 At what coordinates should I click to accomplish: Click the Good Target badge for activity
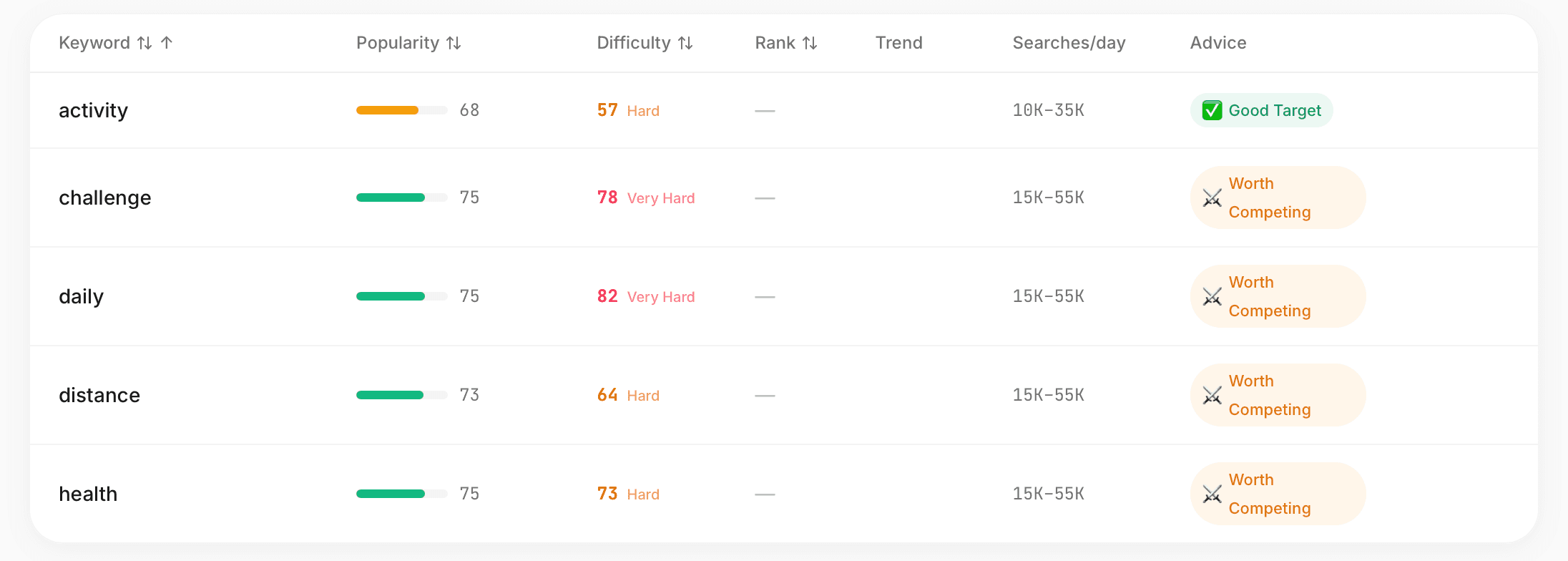1261,110
